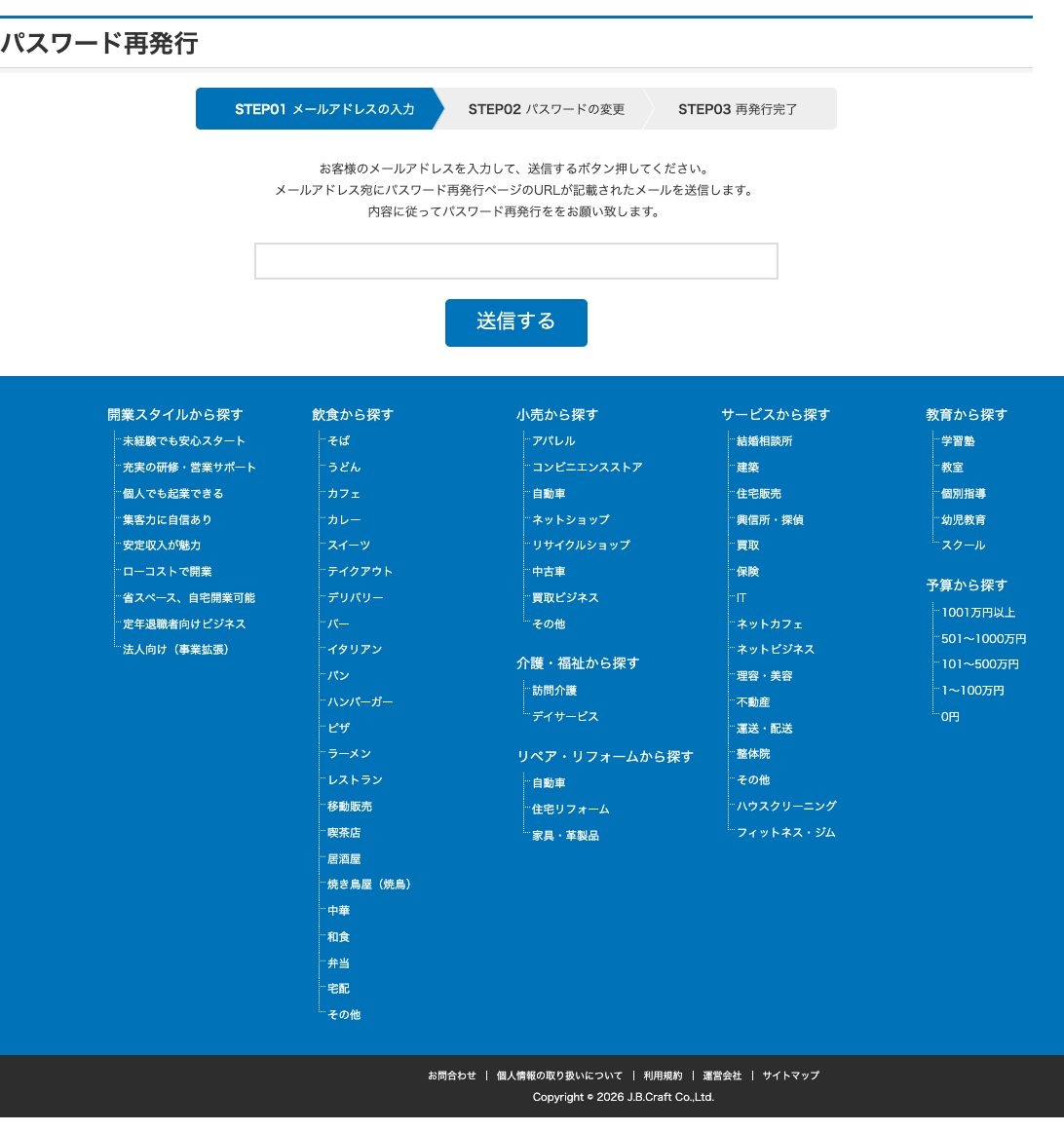The width and height of the screenshot is (1064, 1132).
Task: Open the デイサービス link
Action: pos(565,716)
